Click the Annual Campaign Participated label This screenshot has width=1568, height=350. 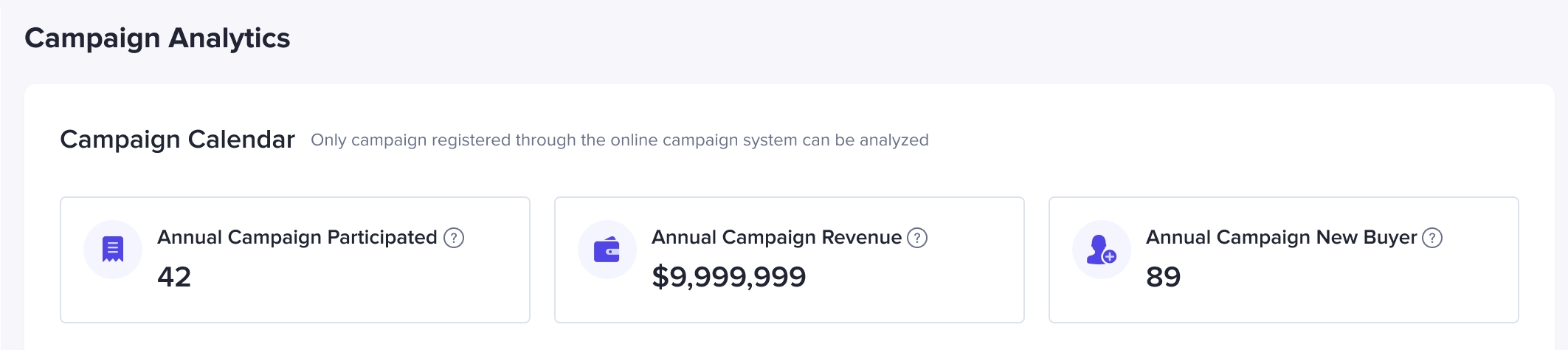(x=297, y=237)
